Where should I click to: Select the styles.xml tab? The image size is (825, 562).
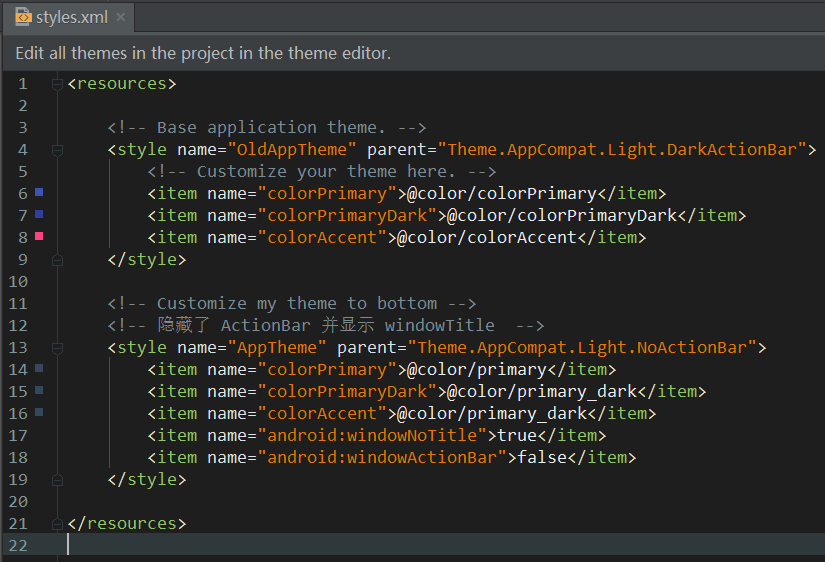(x=71, y=17)
